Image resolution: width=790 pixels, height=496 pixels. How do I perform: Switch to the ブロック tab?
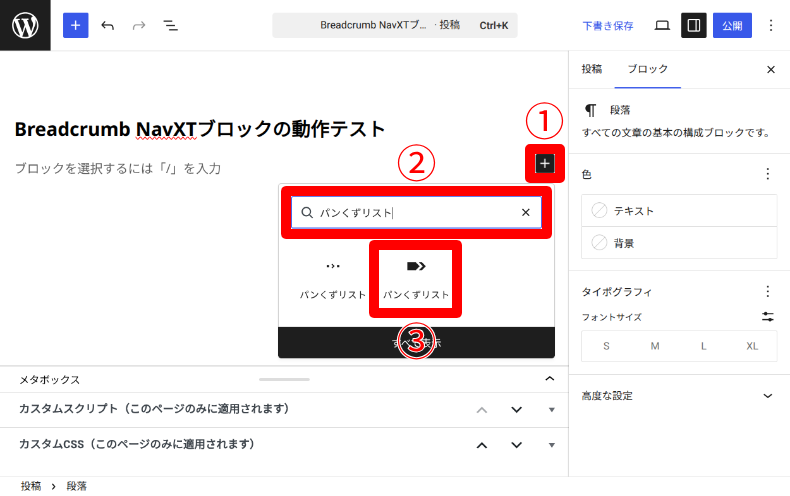click(x=647, y=69)
